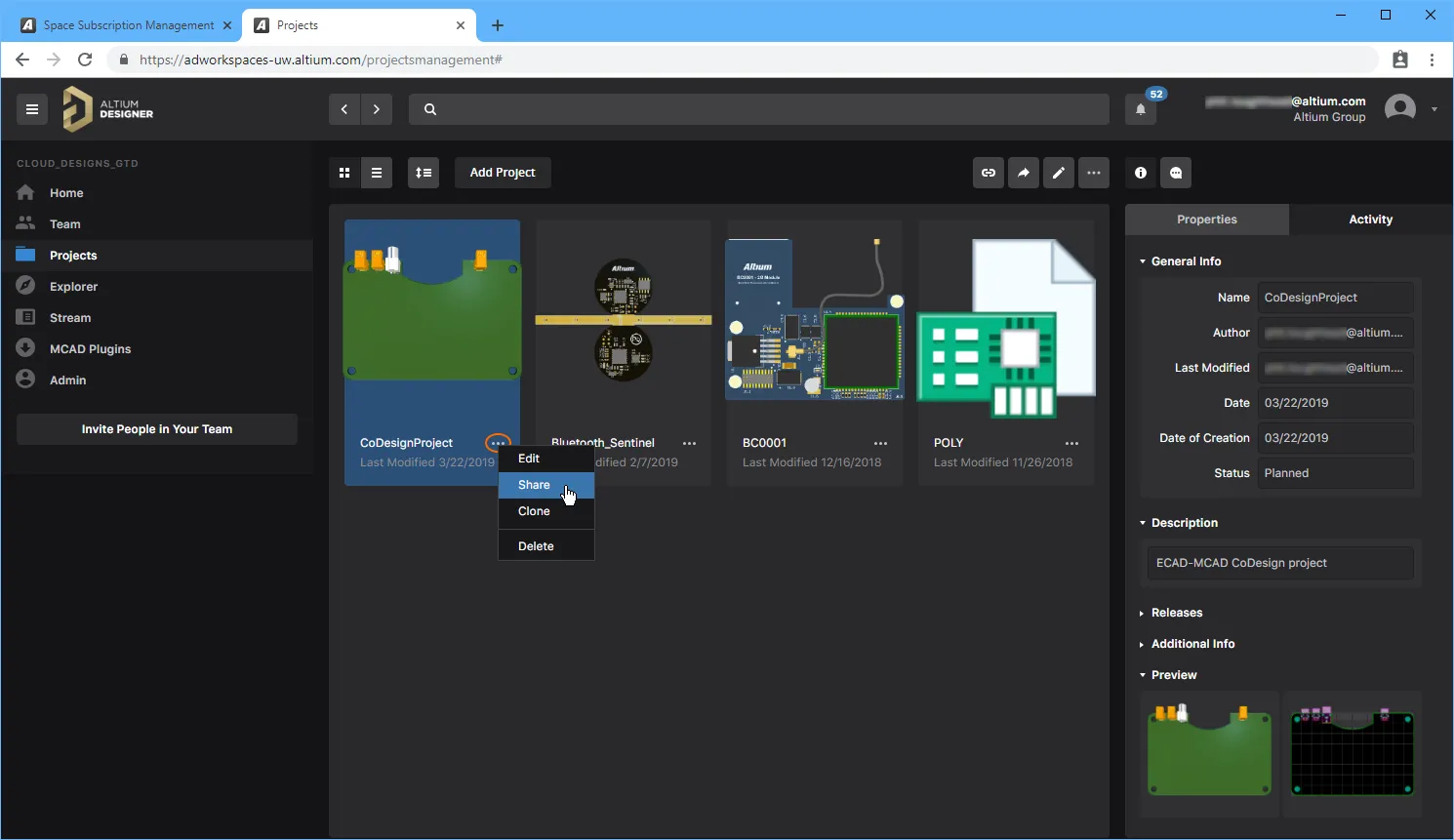The height and width of the screenshot is (840, 1454).
Task: Click the Status field Planned
Action: pyautogui.click(x=1335, y=473)
